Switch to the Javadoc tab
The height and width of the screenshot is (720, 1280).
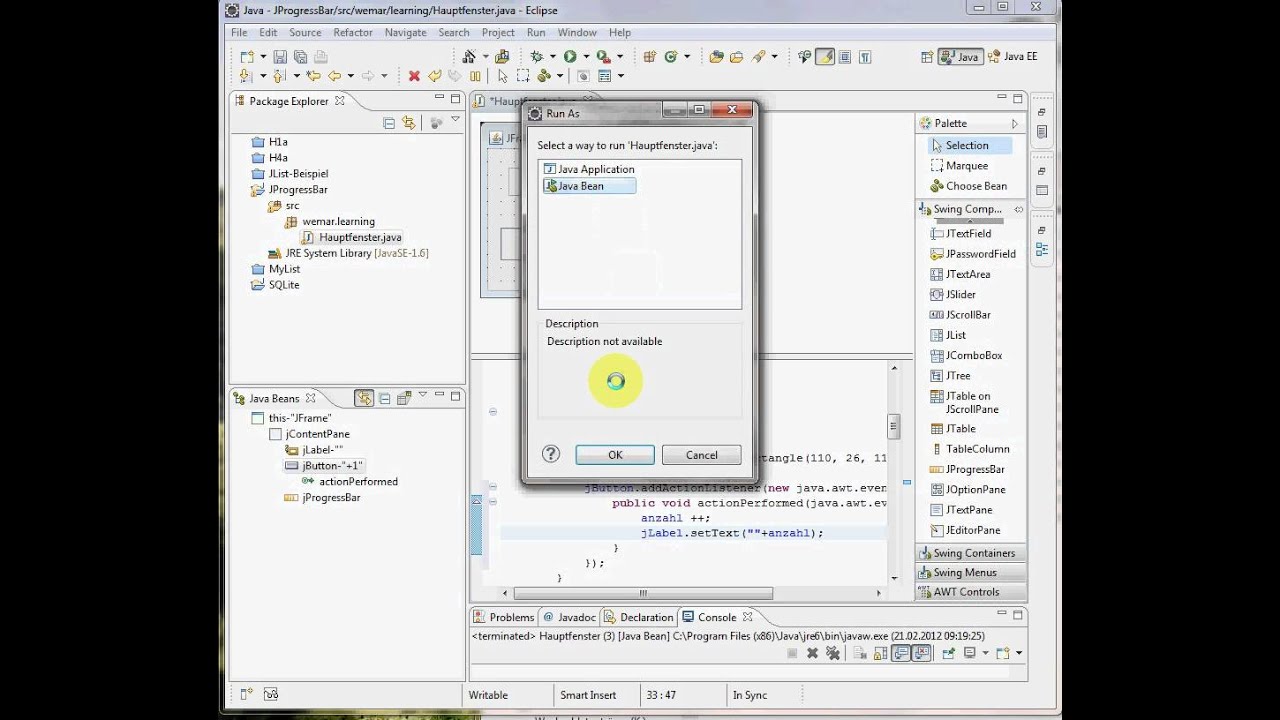569,617
